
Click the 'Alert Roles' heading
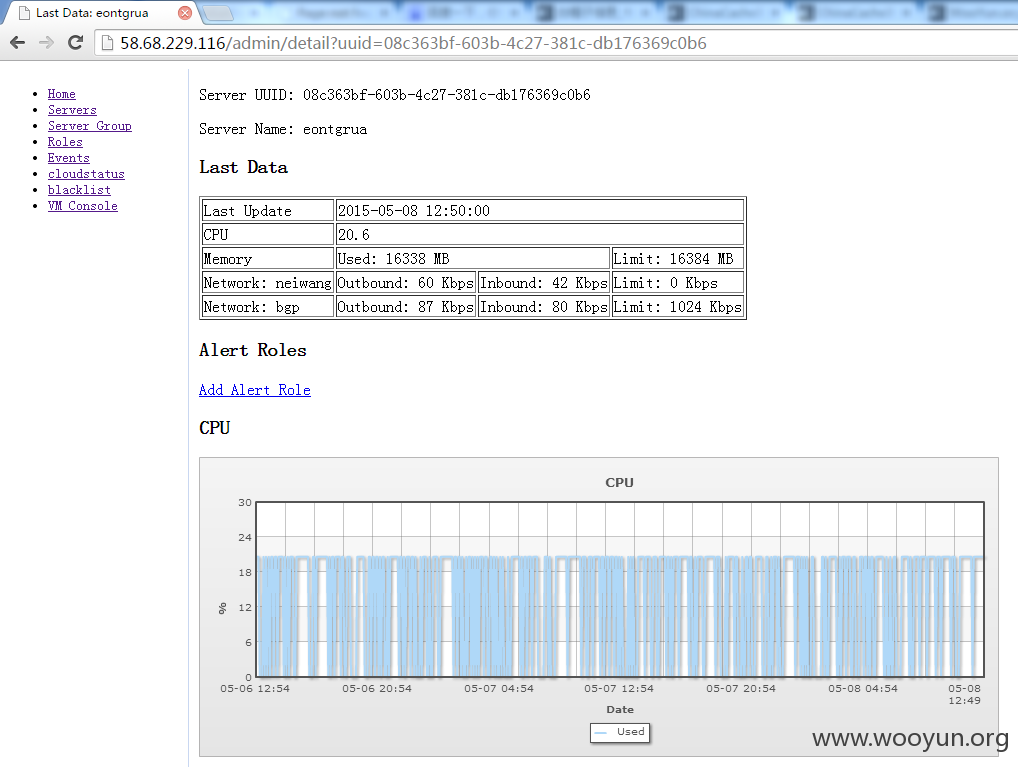(x=253, y=350)
